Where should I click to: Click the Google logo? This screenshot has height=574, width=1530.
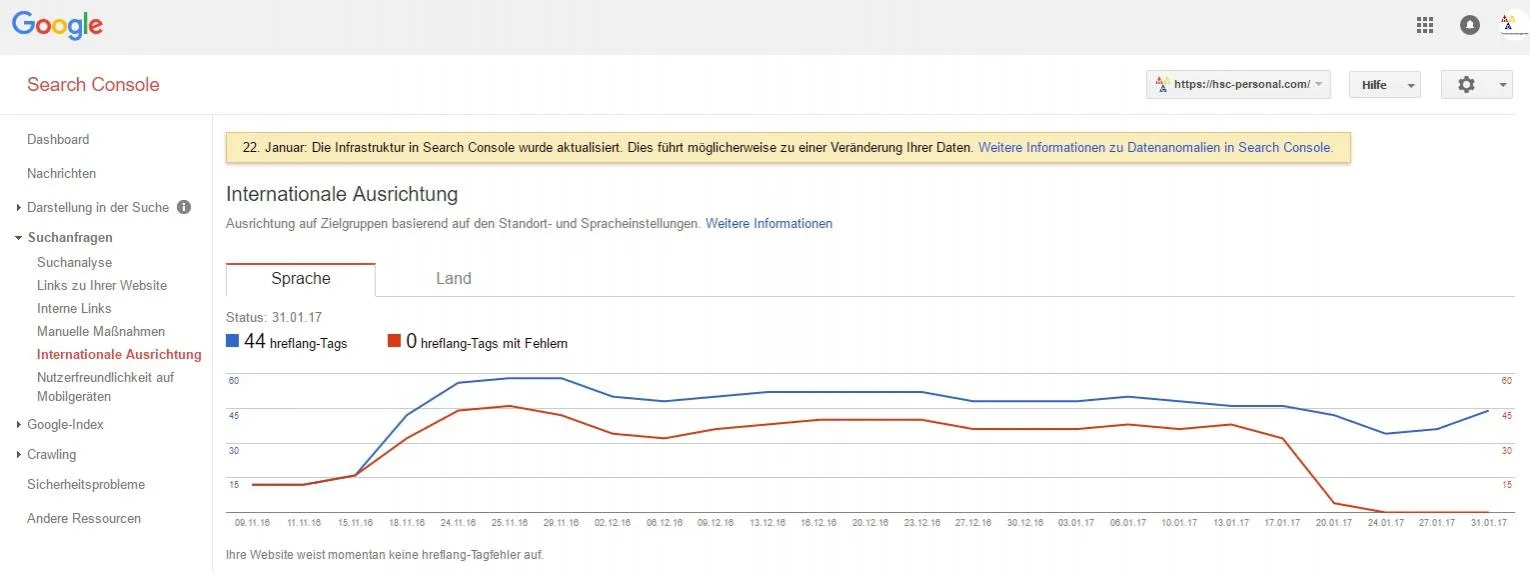(x=58, y=27)
